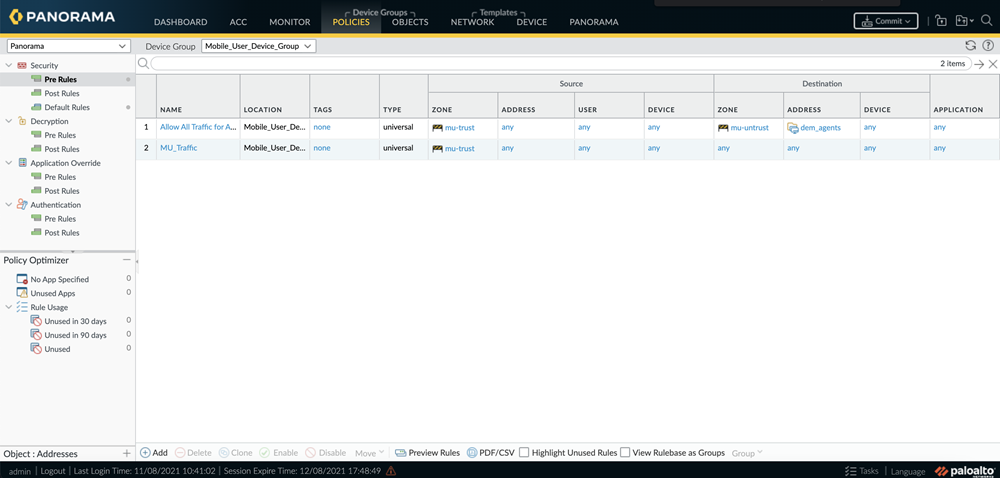Toggle View Rulebase as Groups checkbox
Viewport: 1000px width, 478px height.
click(625, 453)
